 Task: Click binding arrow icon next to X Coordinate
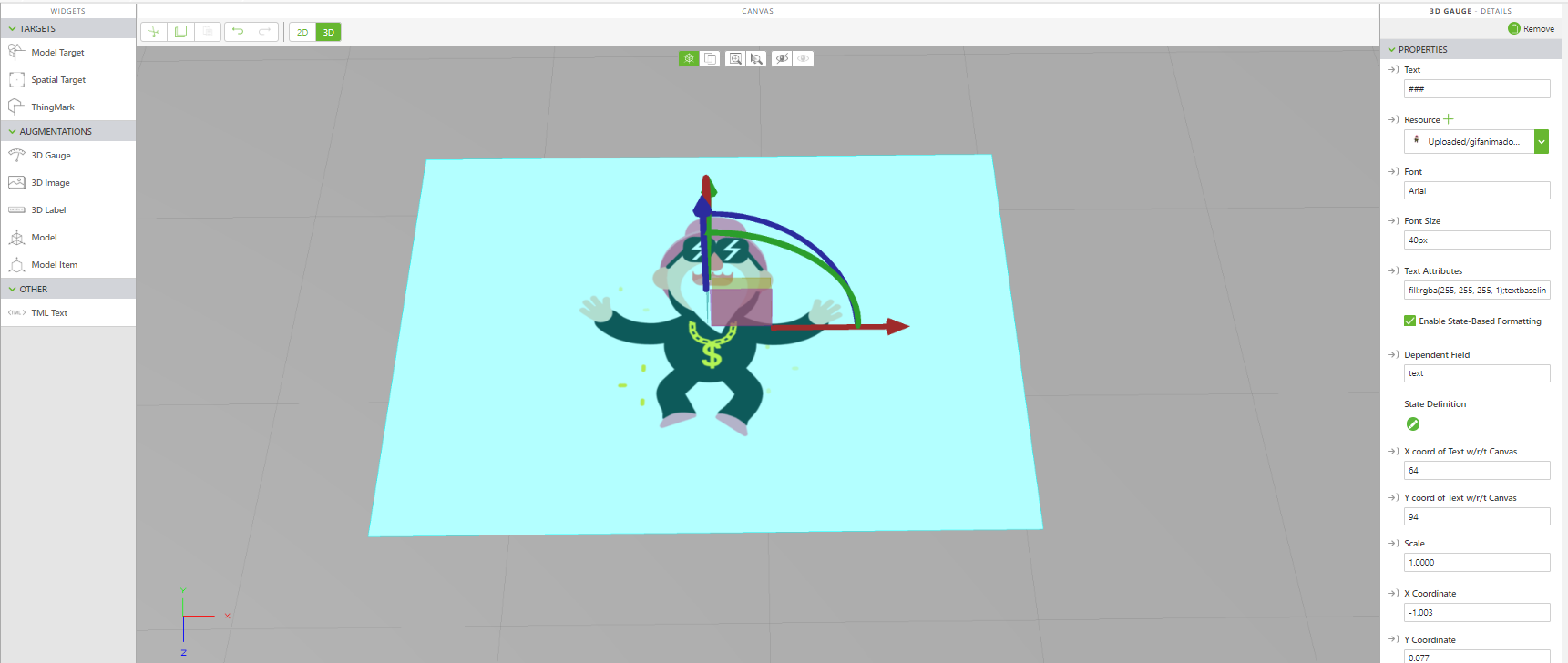point(1393,593)
